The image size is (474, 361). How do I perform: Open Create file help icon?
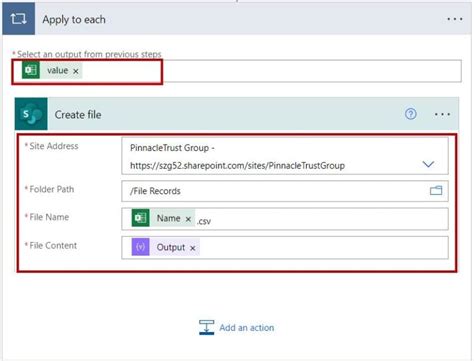(x=411, y=114)
